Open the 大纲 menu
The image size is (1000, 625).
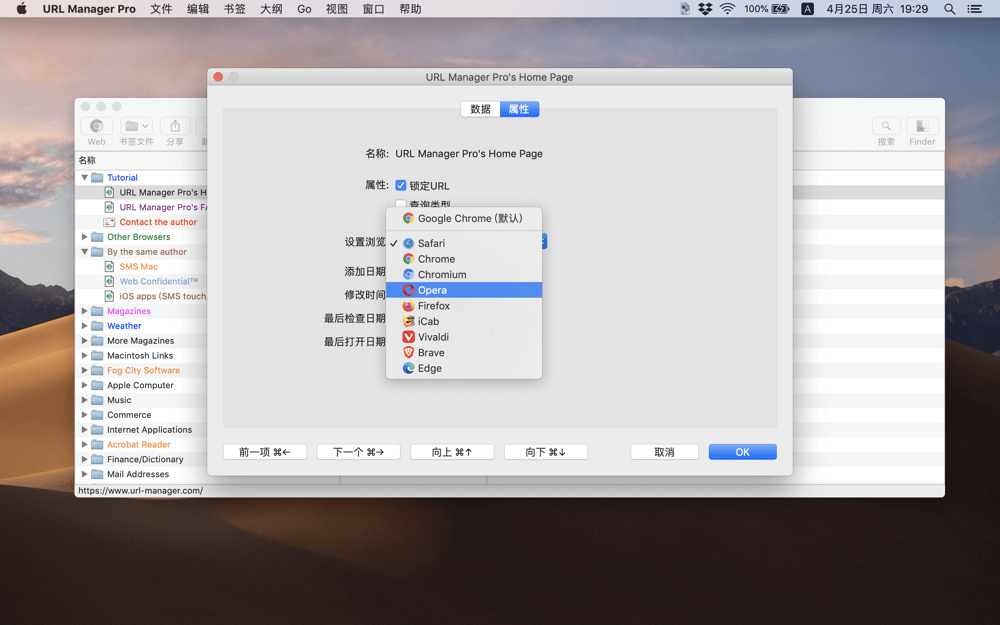pyautogui.click(x=271, y=9)
